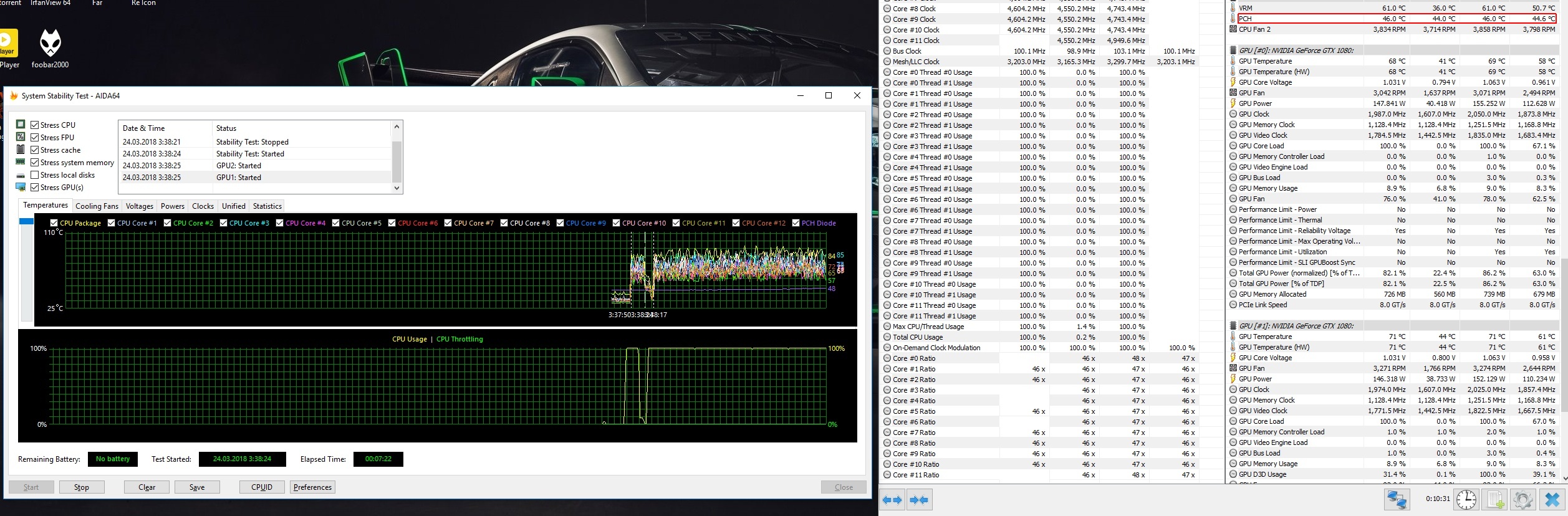Viewport: 1568px width, 516px height.
Task: Select the 'GPU2: Started' log row
Action: pyautogui.click(x=255, y=166)
